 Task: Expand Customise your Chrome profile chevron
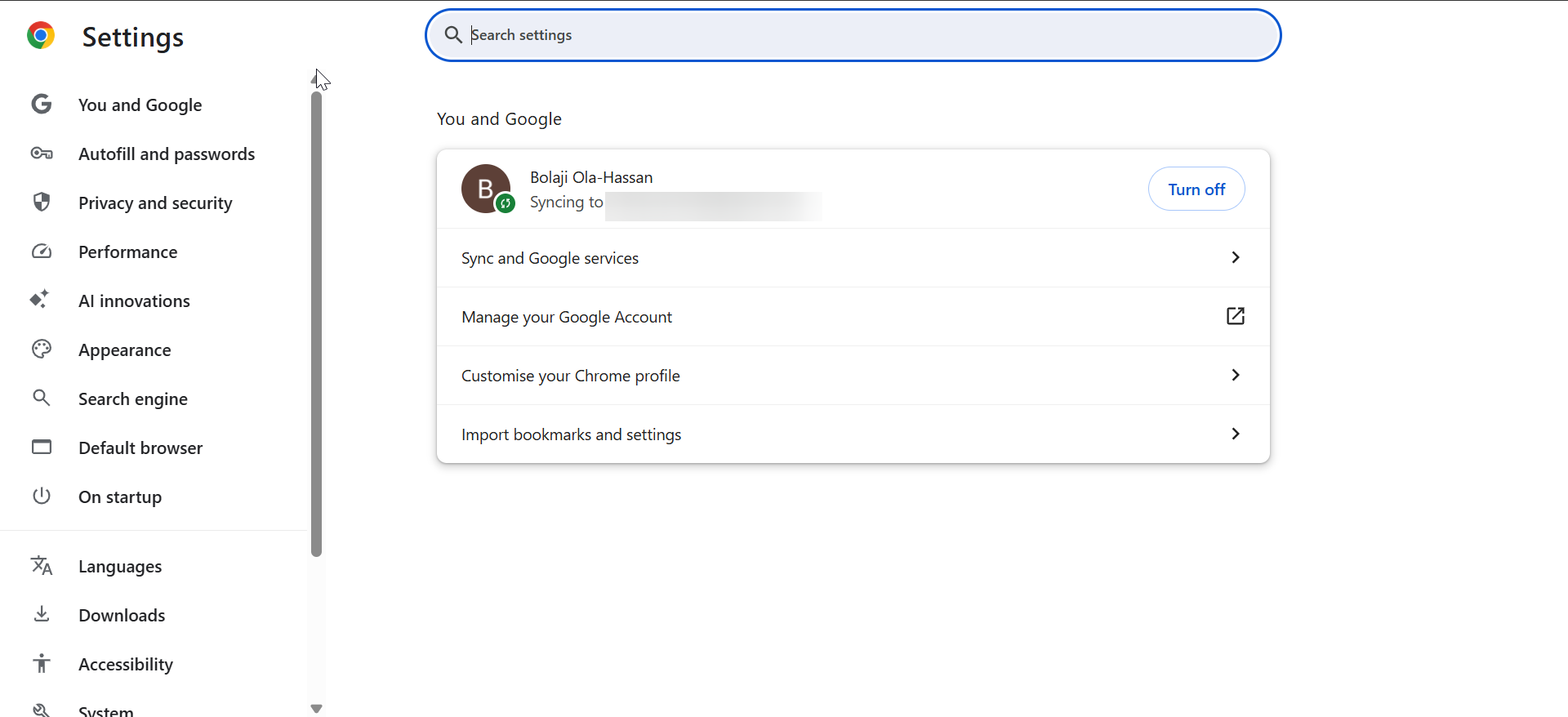pos(1235,375)
